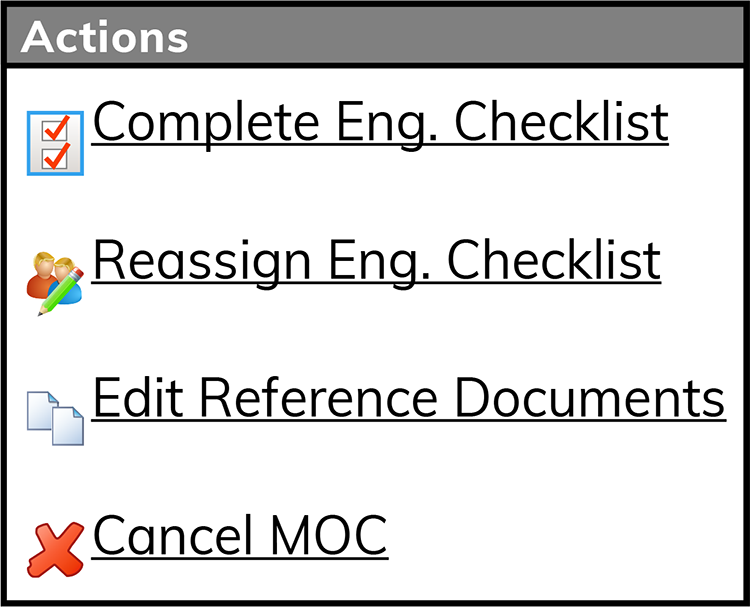Viewport: 750px width, 607px height.
Task: Choose the first action in Actions list
Action: (380, 123)
